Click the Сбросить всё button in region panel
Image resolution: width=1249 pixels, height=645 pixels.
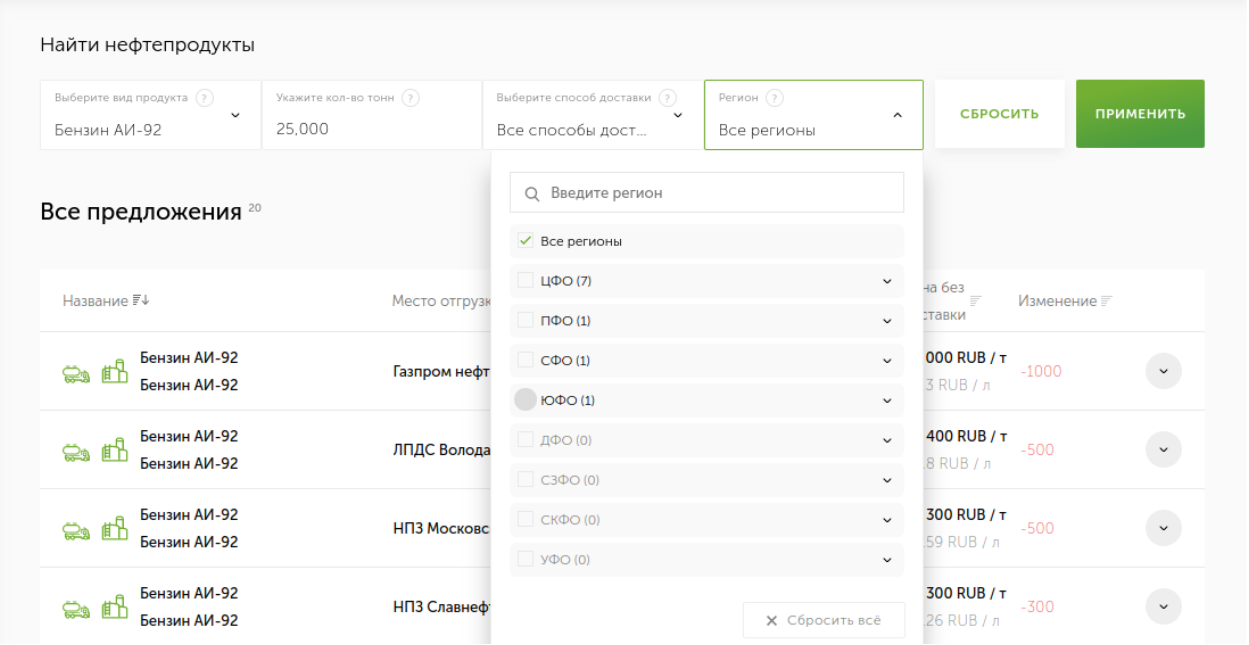tap(823, 620)
